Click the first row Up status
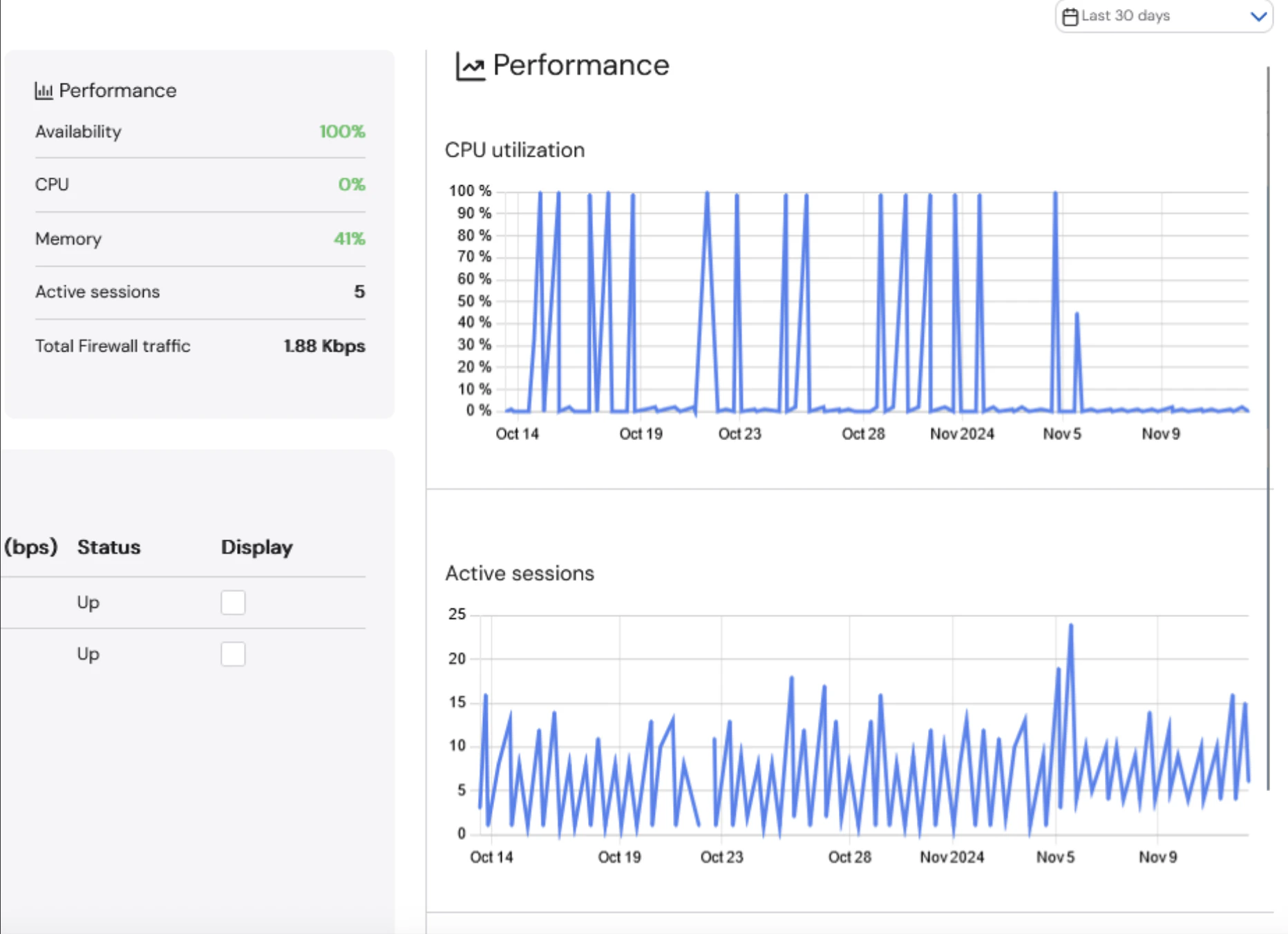1288x934 pixels. pos(88,602)
